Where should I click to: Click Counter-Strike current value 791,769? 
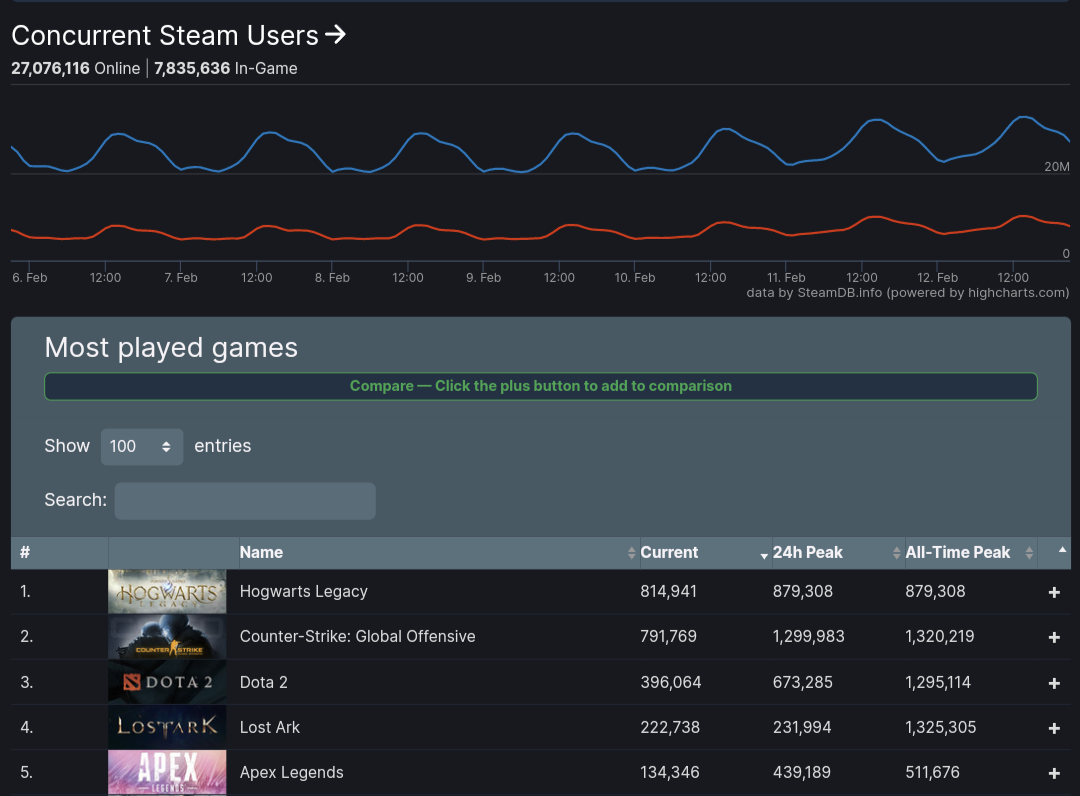click(x=669, y=636)
